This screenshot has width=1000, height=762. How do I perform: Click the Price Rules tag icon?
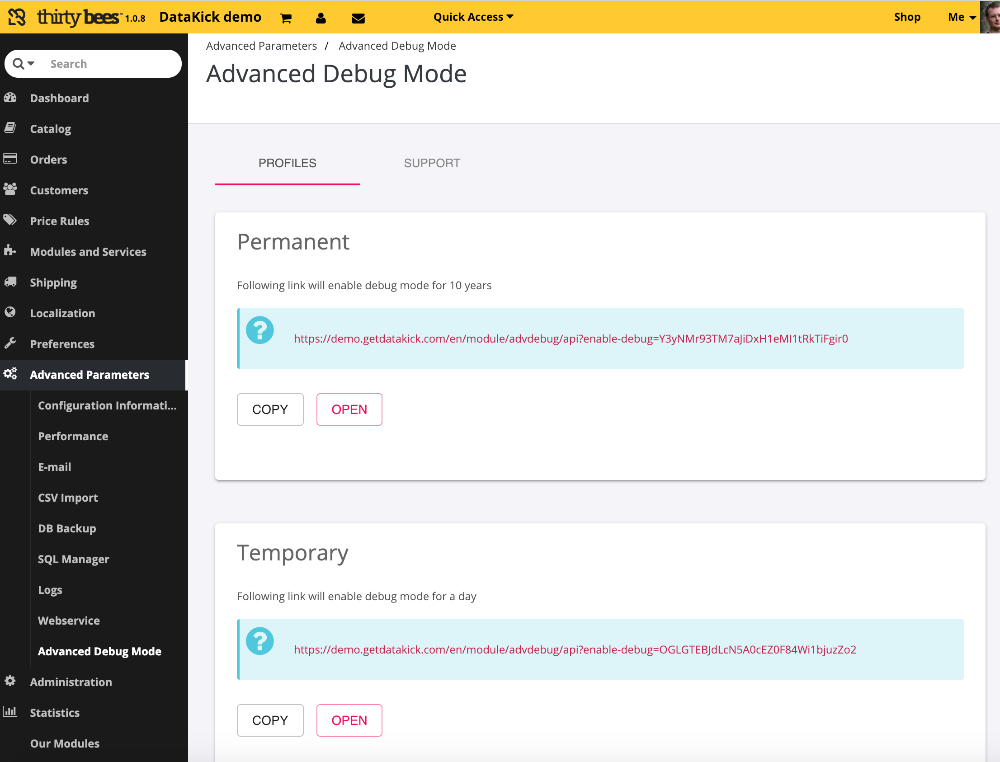[x=11, y=220]
